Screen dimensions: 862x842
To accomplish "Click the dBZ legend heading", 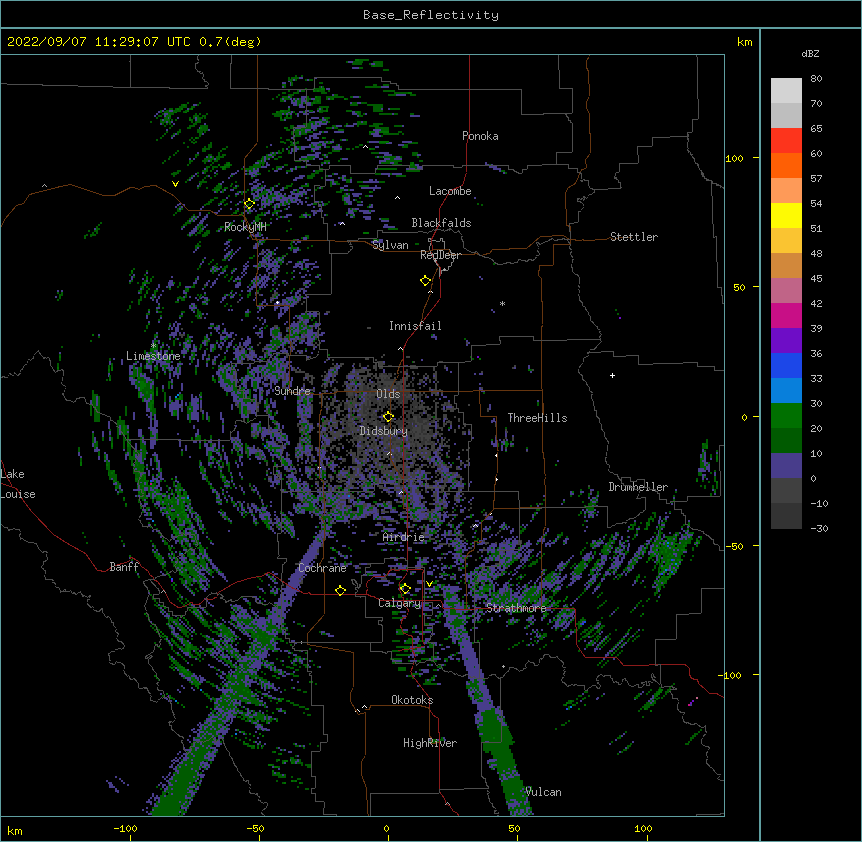I will [x=810, y=54].
